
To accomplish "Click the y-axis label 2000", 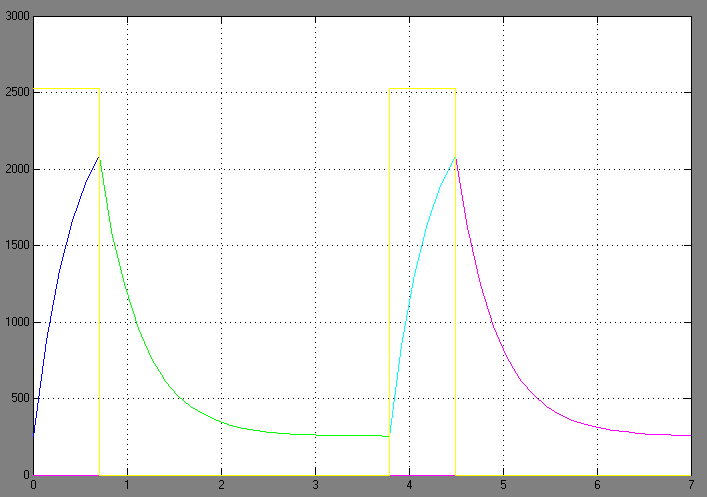I will [x=17, y=169].
